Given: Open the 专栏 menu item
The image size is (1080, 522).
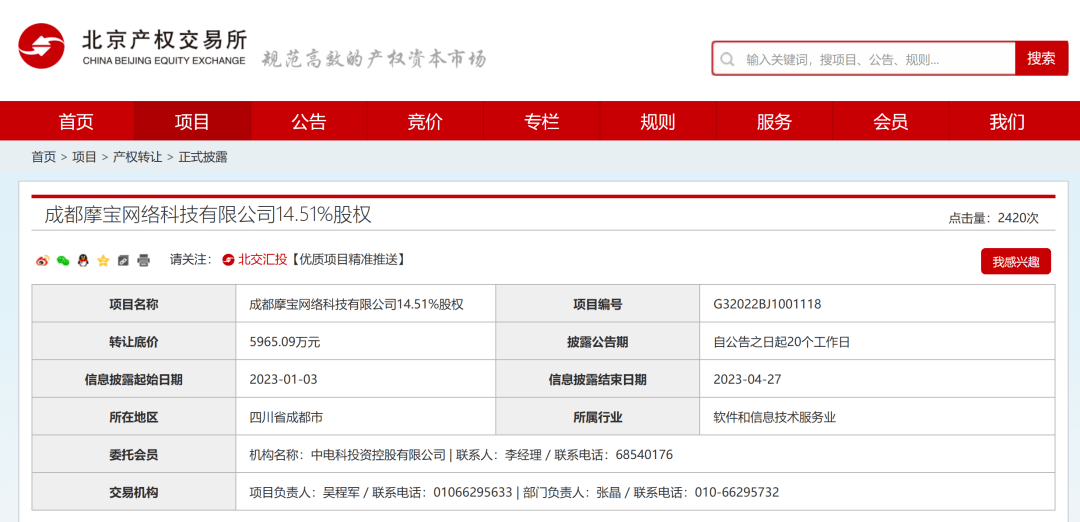Looking at the screenshot, I should click(542, 122).
